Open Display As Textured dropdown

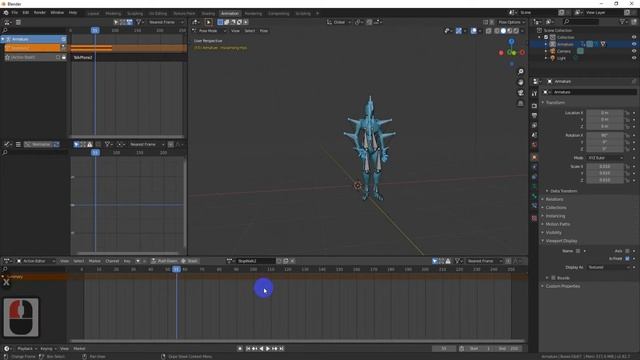(609, 267)
